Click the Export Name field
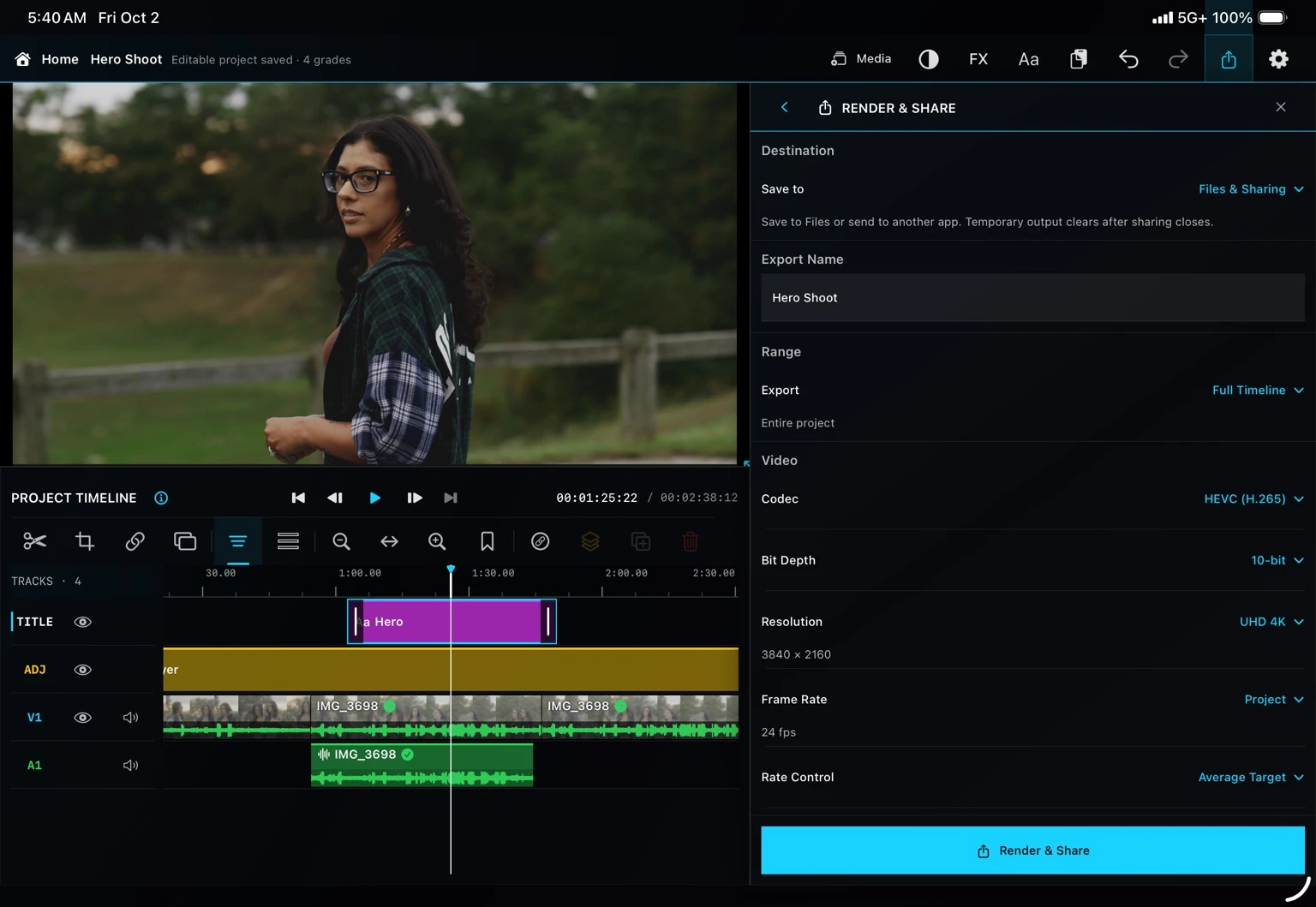Viewport: 1316px width, 907px height. coord(1032,298)
